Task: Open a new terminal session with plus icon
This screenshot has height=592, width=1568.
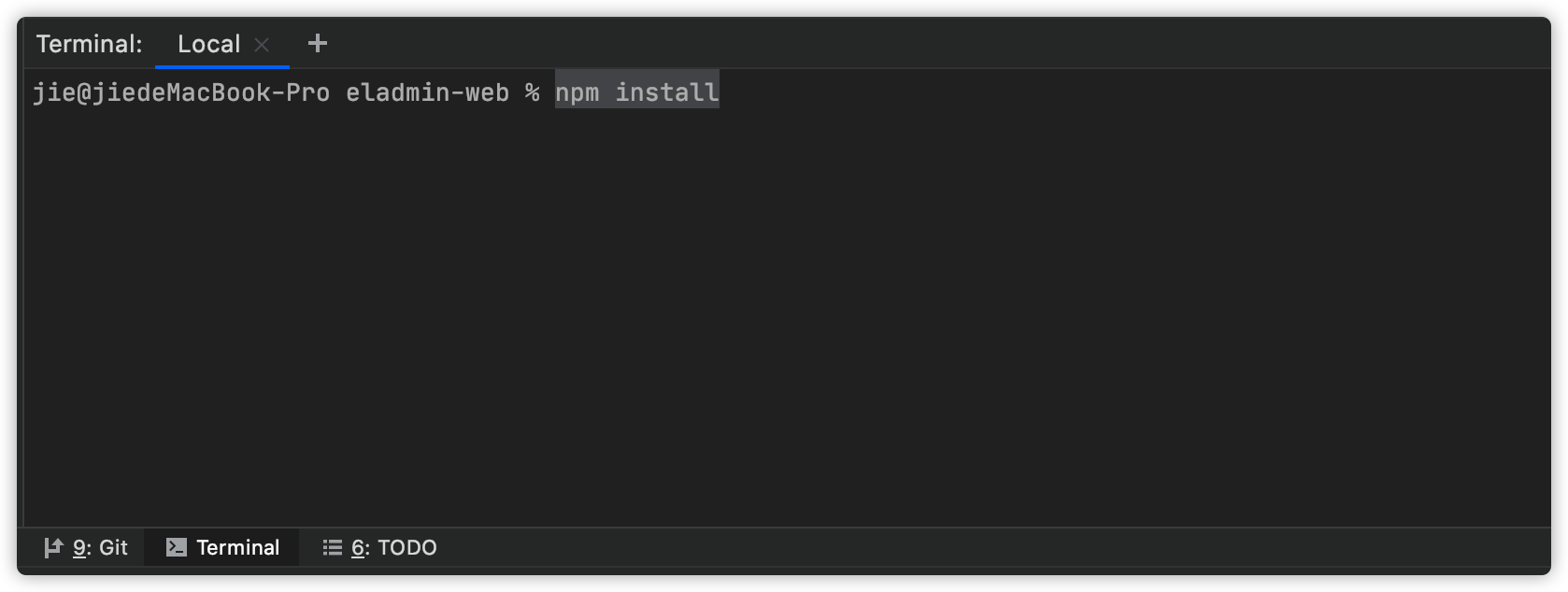Action: point(318,43)
